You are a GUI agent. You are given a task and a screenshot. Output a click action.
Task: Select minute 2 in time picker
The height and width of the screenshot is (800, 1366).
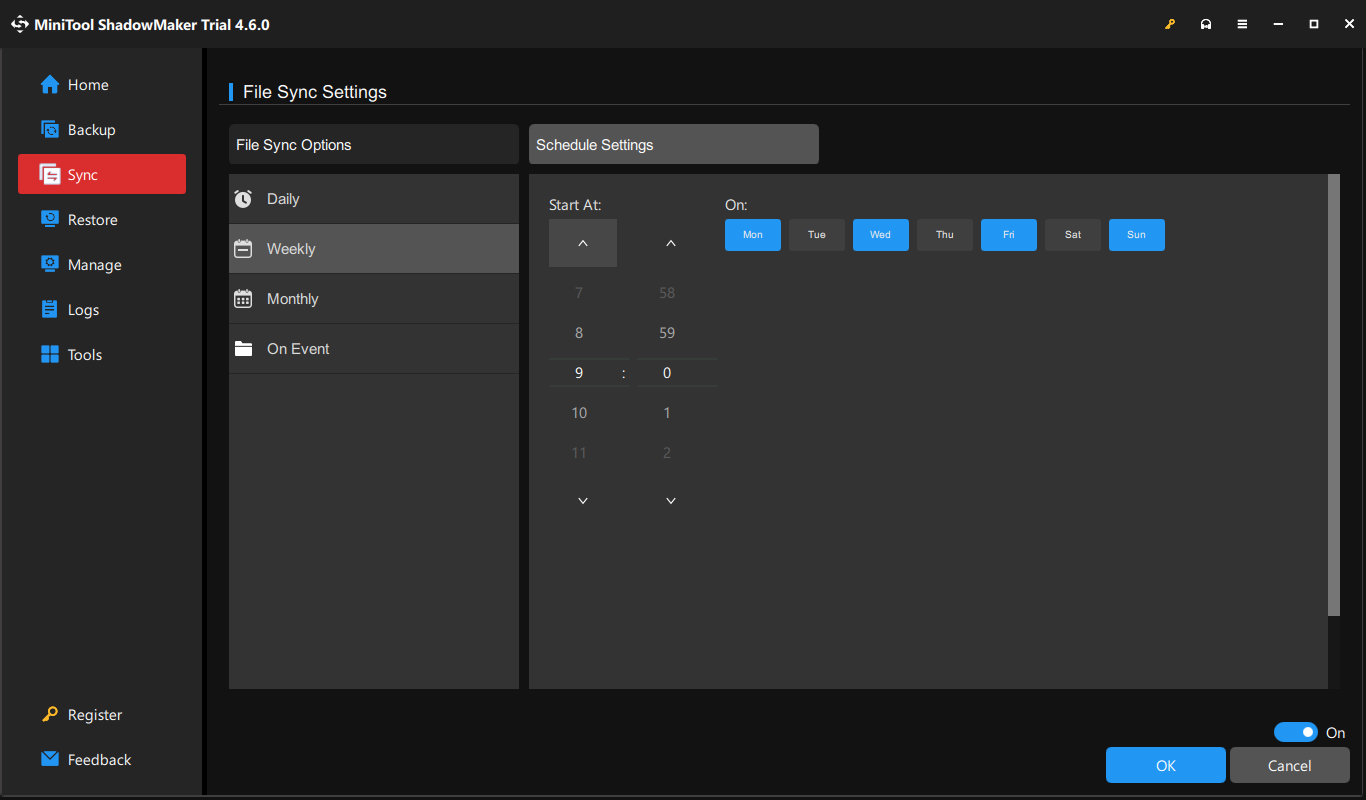click(x=667, y=453)
